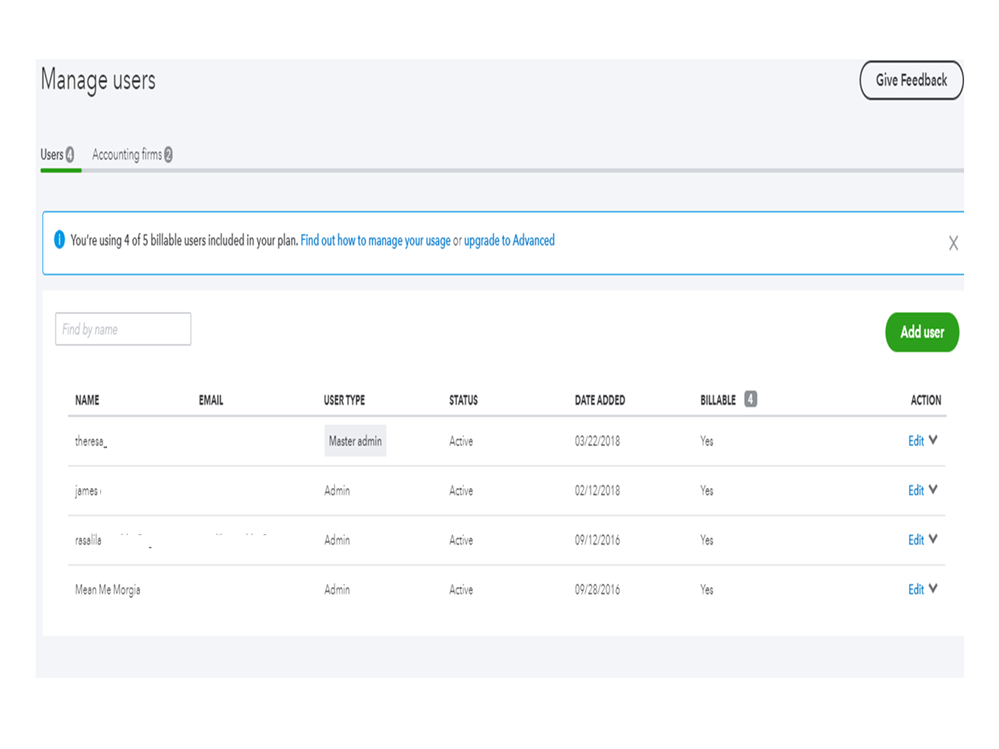Viewport: 999px width, 749px height.
Task: Click the blue info icon in banner
Action: tap(59, 241)
